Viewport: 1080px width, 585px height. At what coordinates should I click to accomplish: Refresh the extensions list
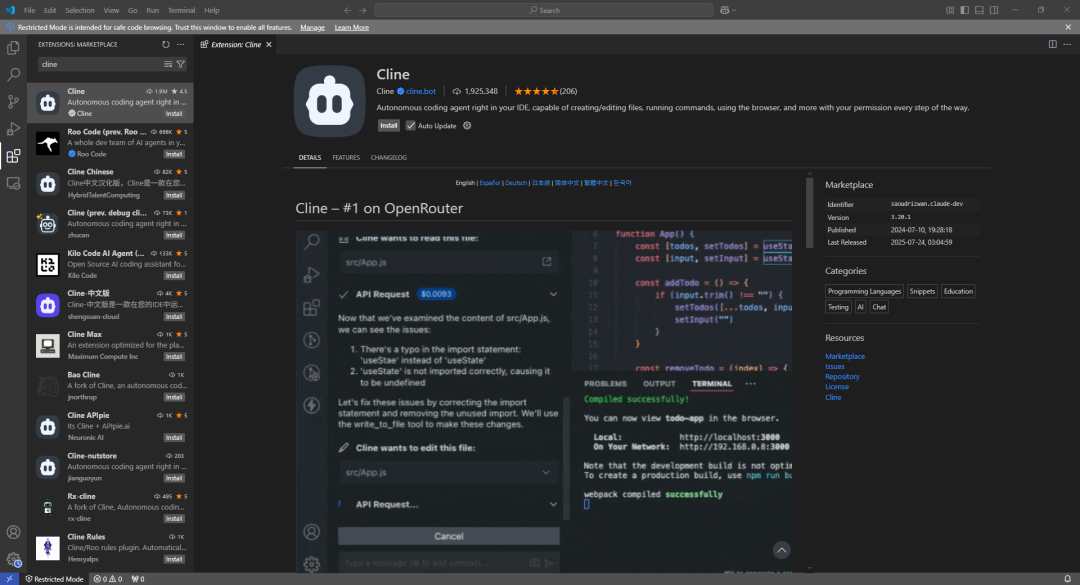(x=164, y=44)
